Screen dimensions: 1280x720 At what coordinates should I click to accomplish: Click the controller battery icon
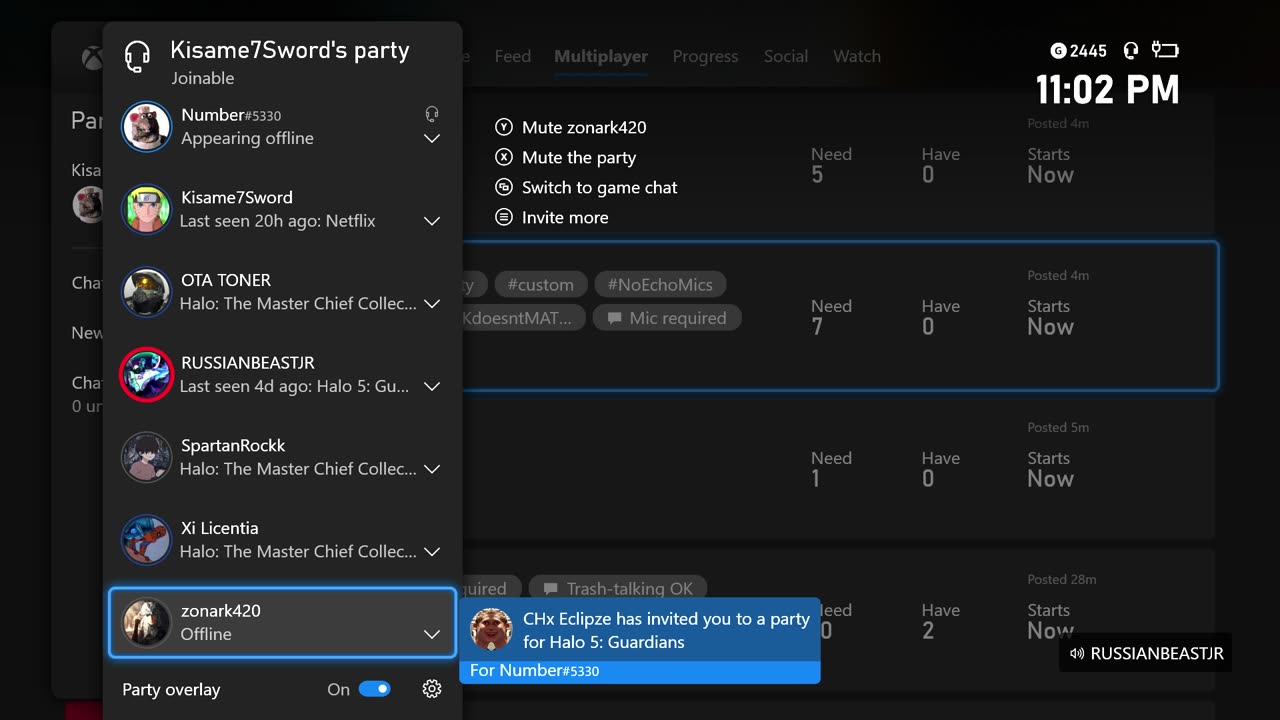tap(1165, 49)
